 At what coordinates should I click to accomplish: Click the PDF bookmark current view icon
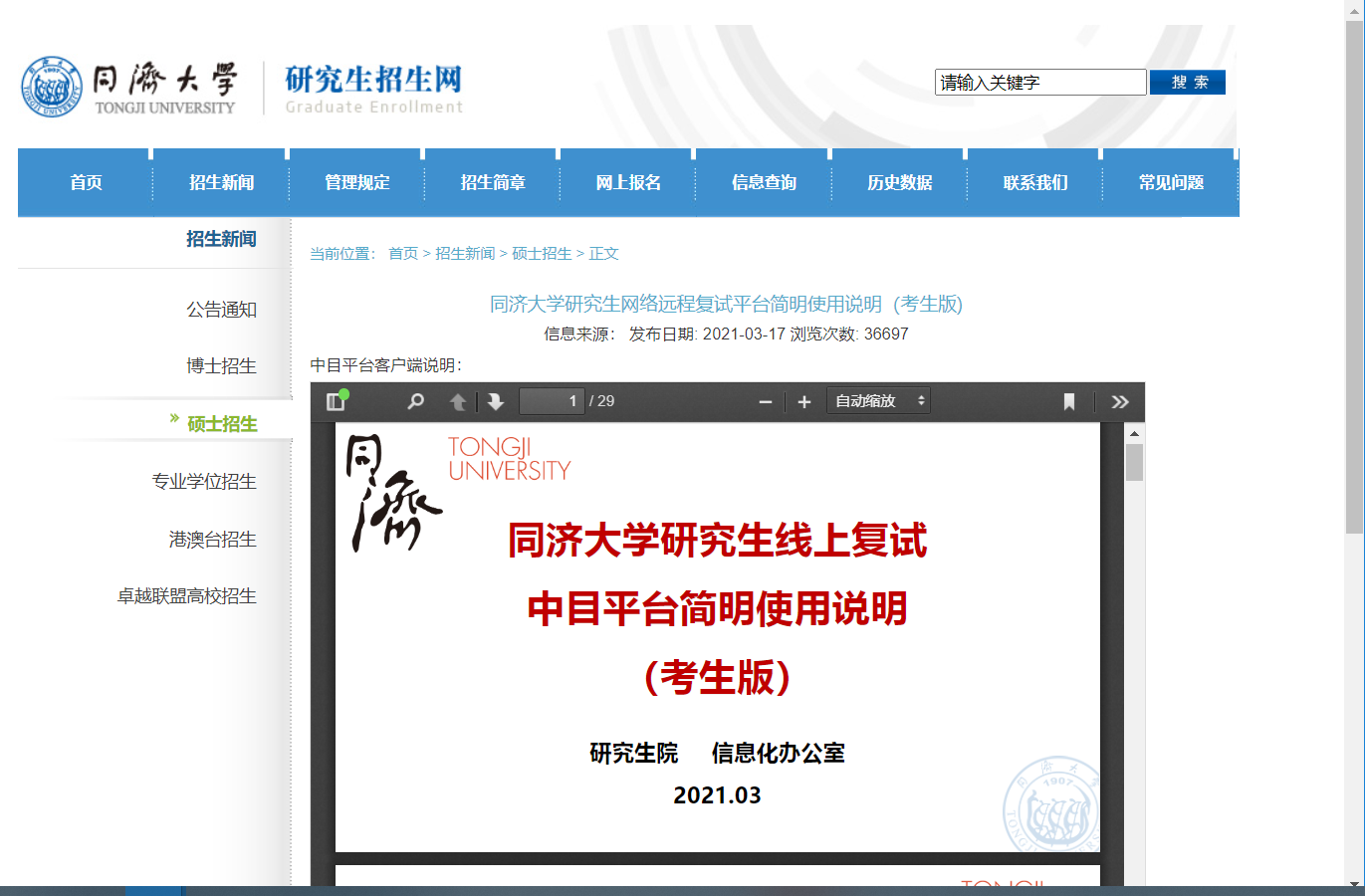(1069, 401)
